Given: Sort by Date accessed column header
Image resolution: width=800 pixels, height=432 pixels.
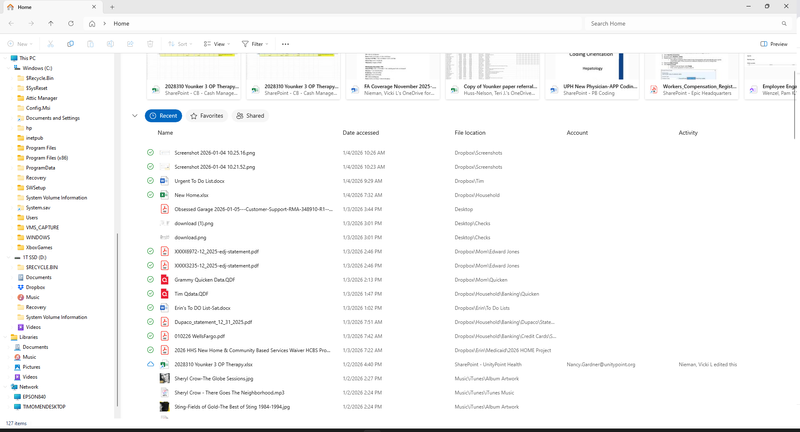Looking at the screenshot, I should point(360,133).
